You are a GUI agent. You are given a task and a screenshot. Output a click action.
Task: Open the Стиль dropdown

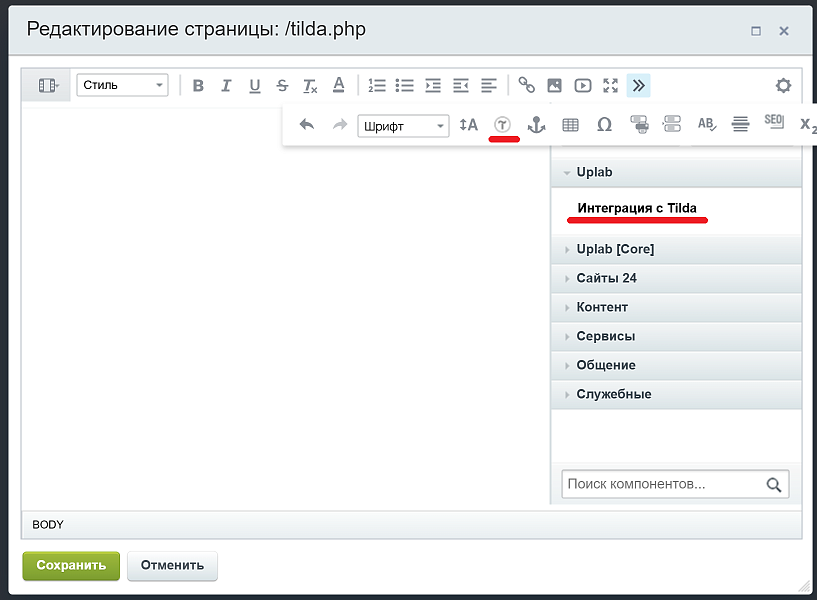click(122, 85)
